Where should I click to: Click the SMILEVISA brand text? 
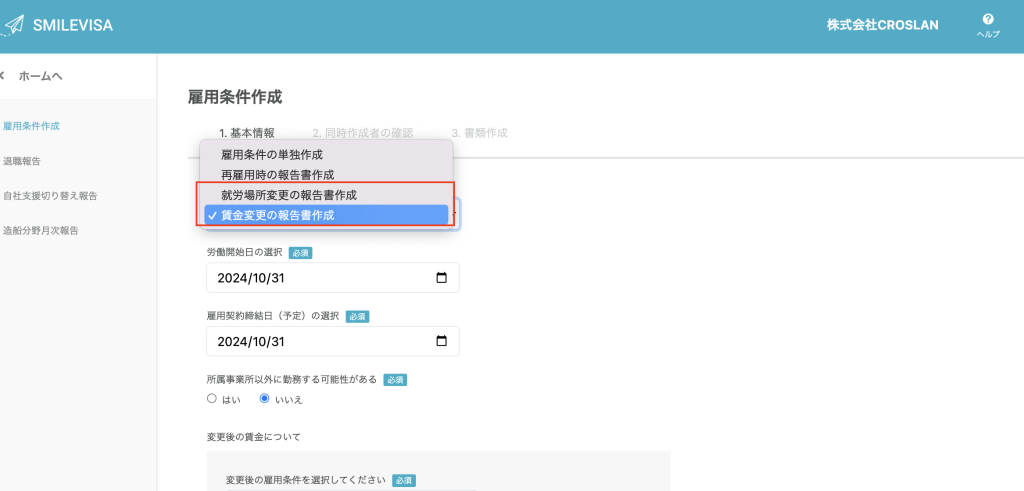pyautogui.click(x=72, y=25)
